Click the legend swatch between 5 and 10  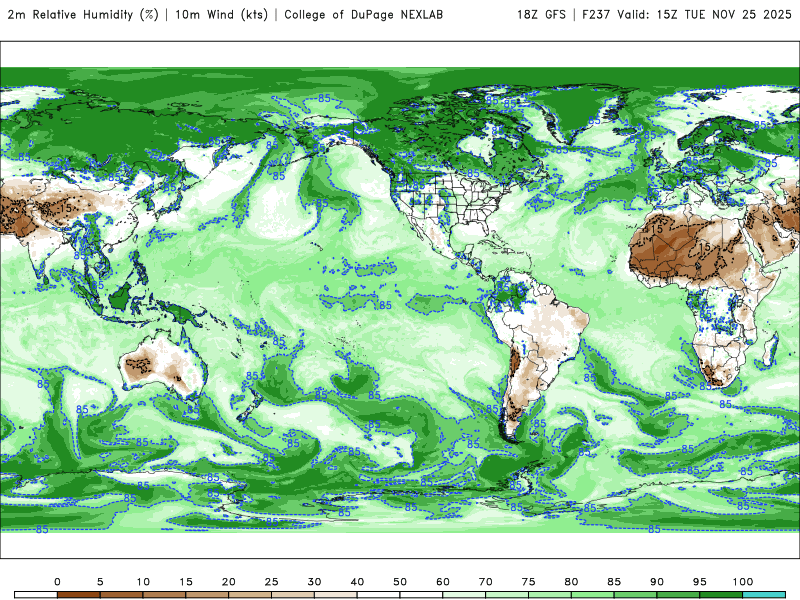click(x=121, y=595)
